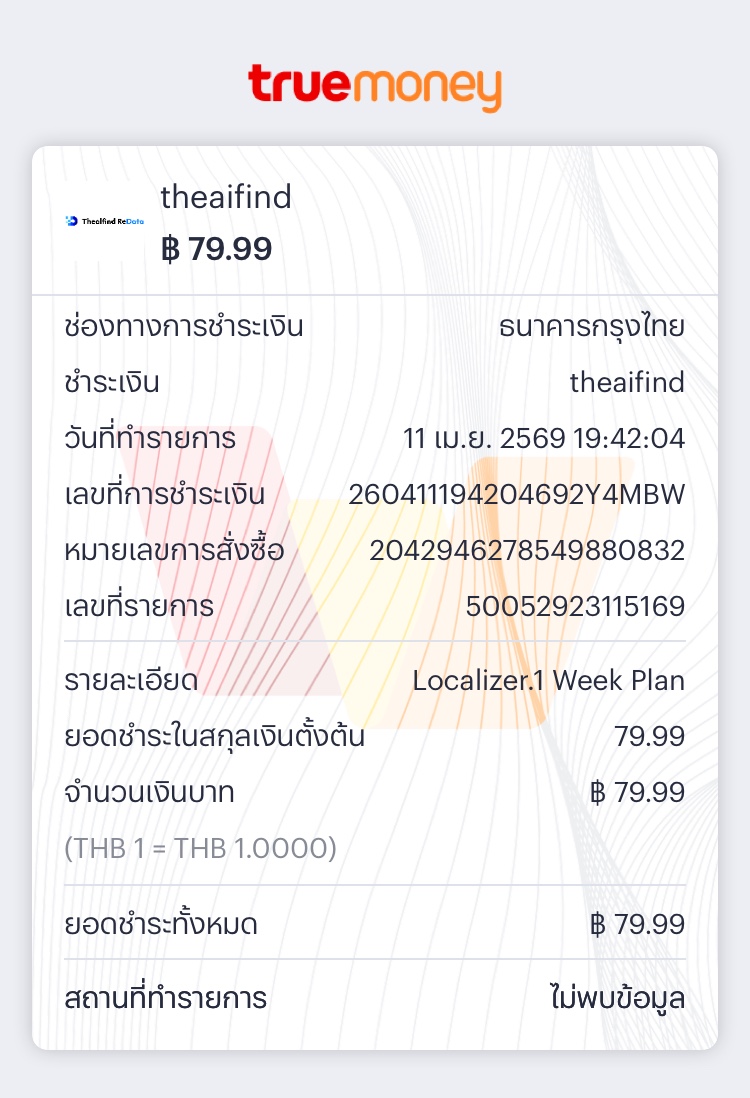Tap the รายละเอียด label
The height and width of the screenshot is (1098, 750).
(132, 681)
